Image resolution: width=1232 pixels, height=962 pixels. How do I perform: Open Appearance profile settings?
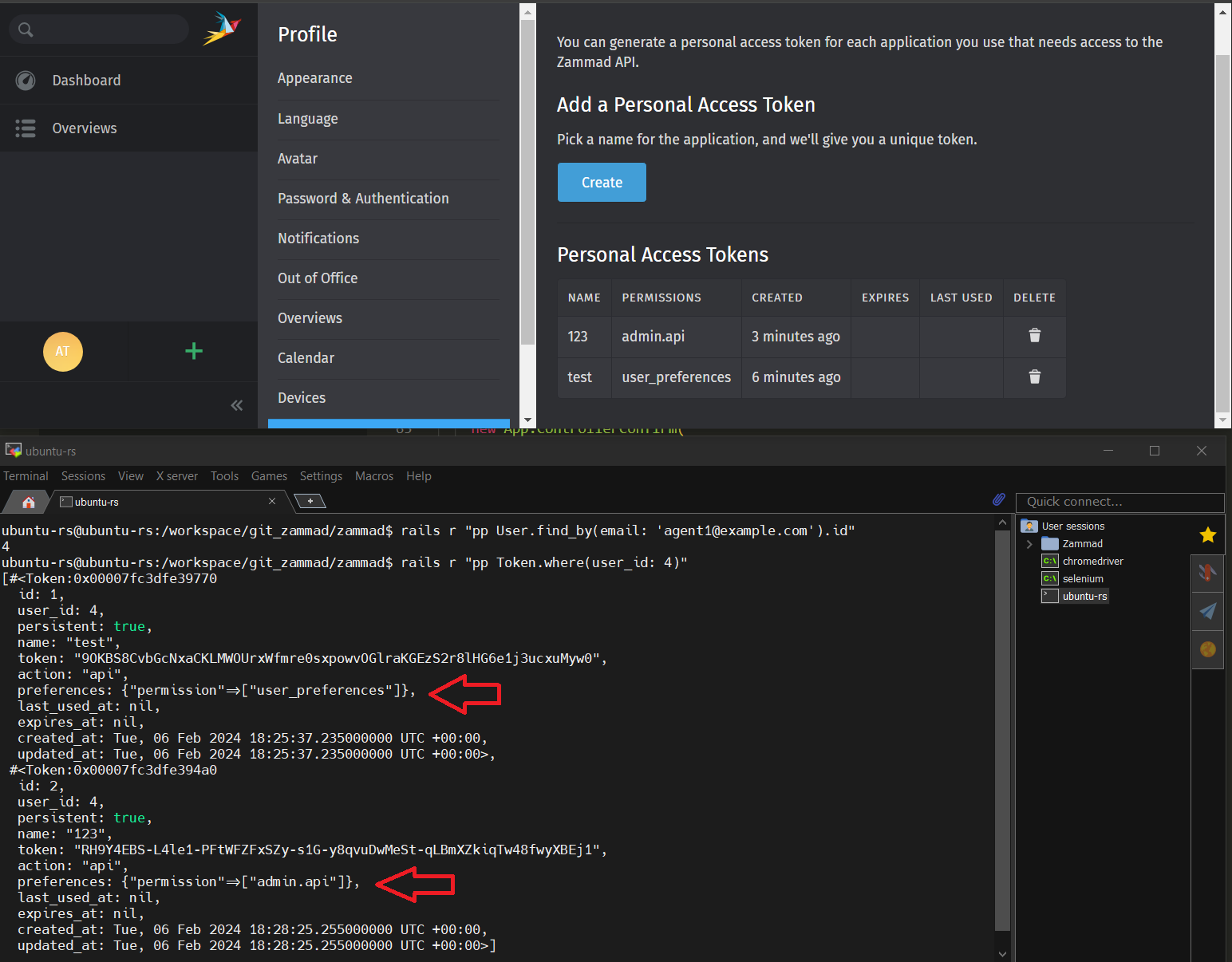point(314,78)
